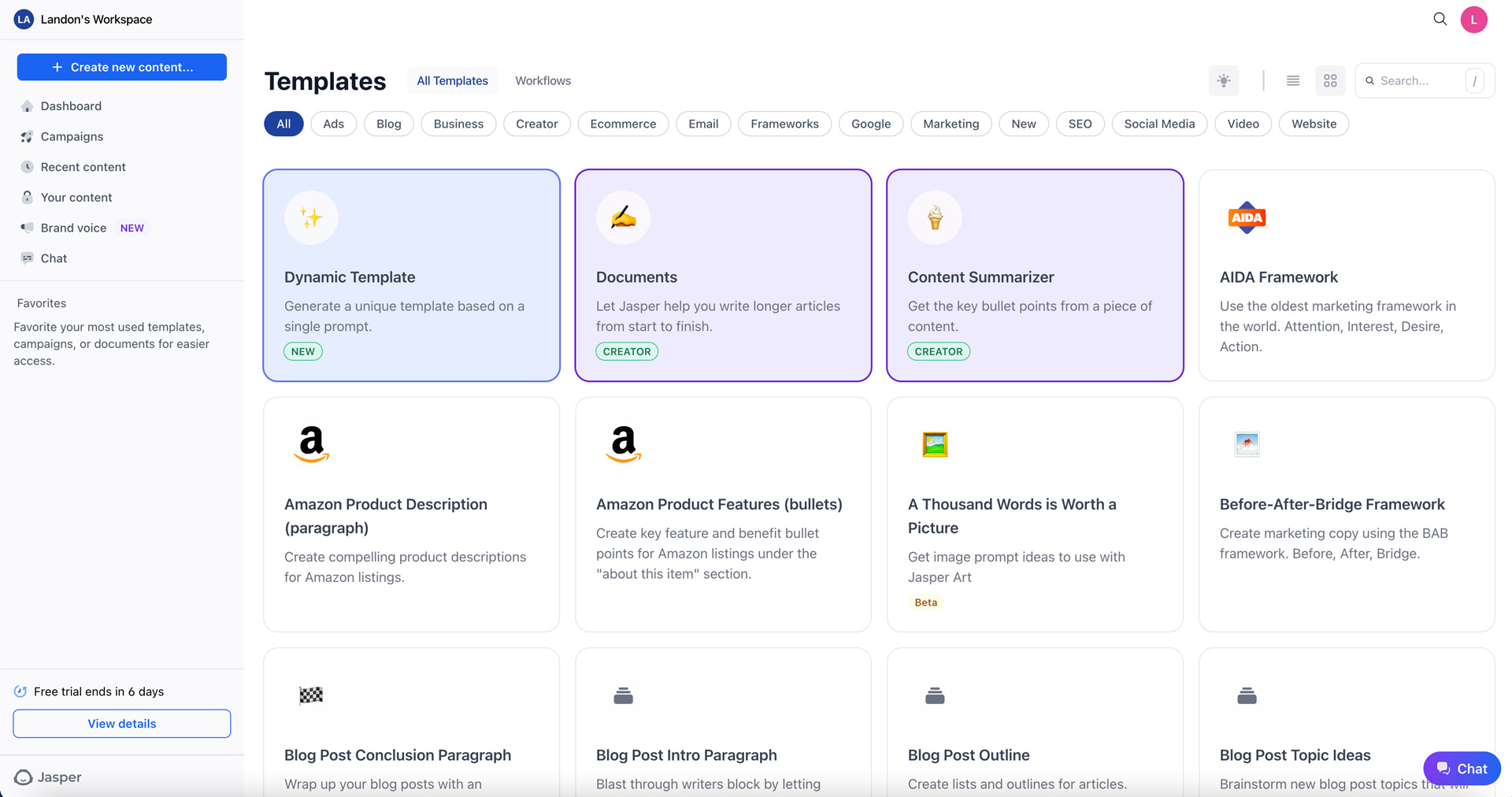
Task: Select the All Templates tab
Action: click(x=452, y=80)
